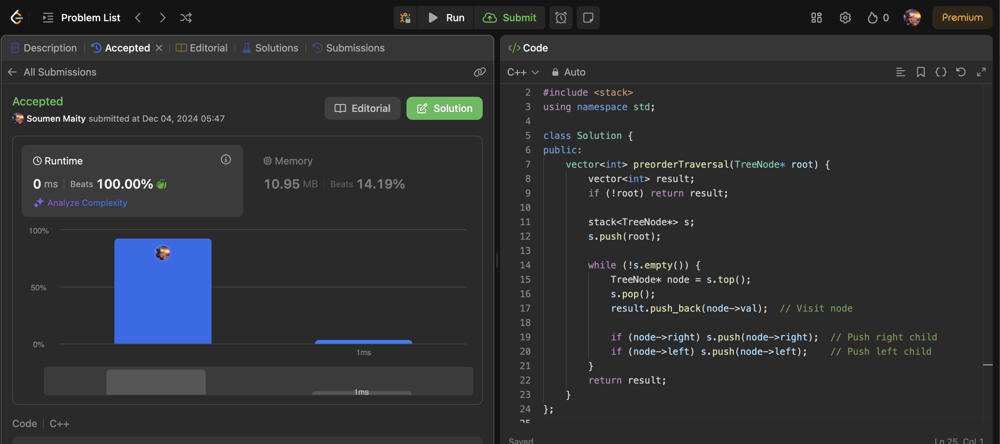The height and width of the screenshot is (444, 1000).
Task: Pick a random problem with shuffle icon
Action: tap(186, 17)
